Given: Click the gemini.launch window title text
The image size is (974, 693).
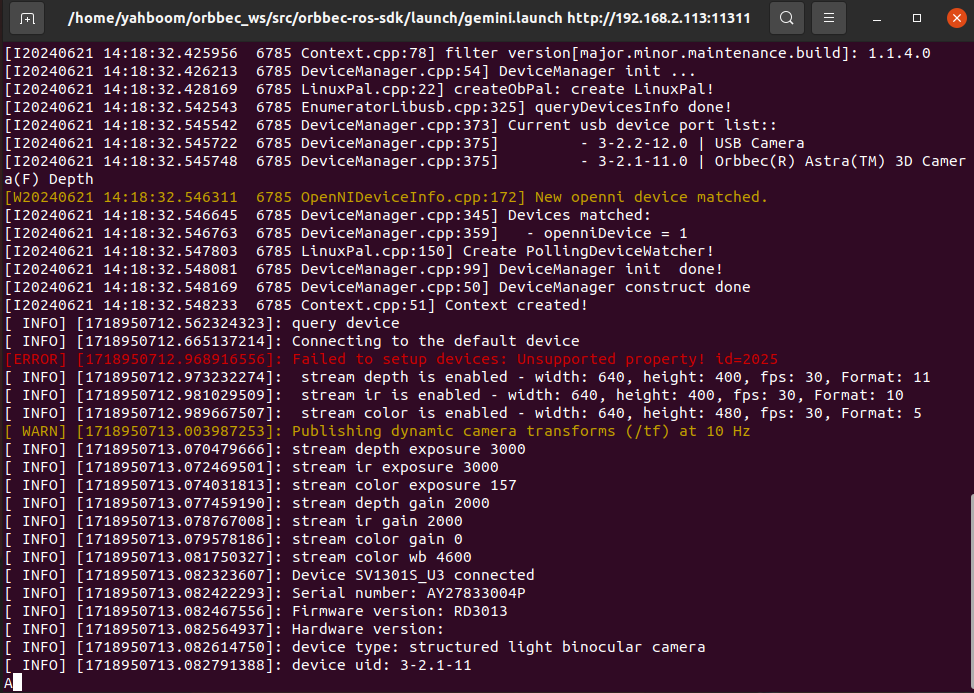Looking at the screenshot, I should (409, 18).
